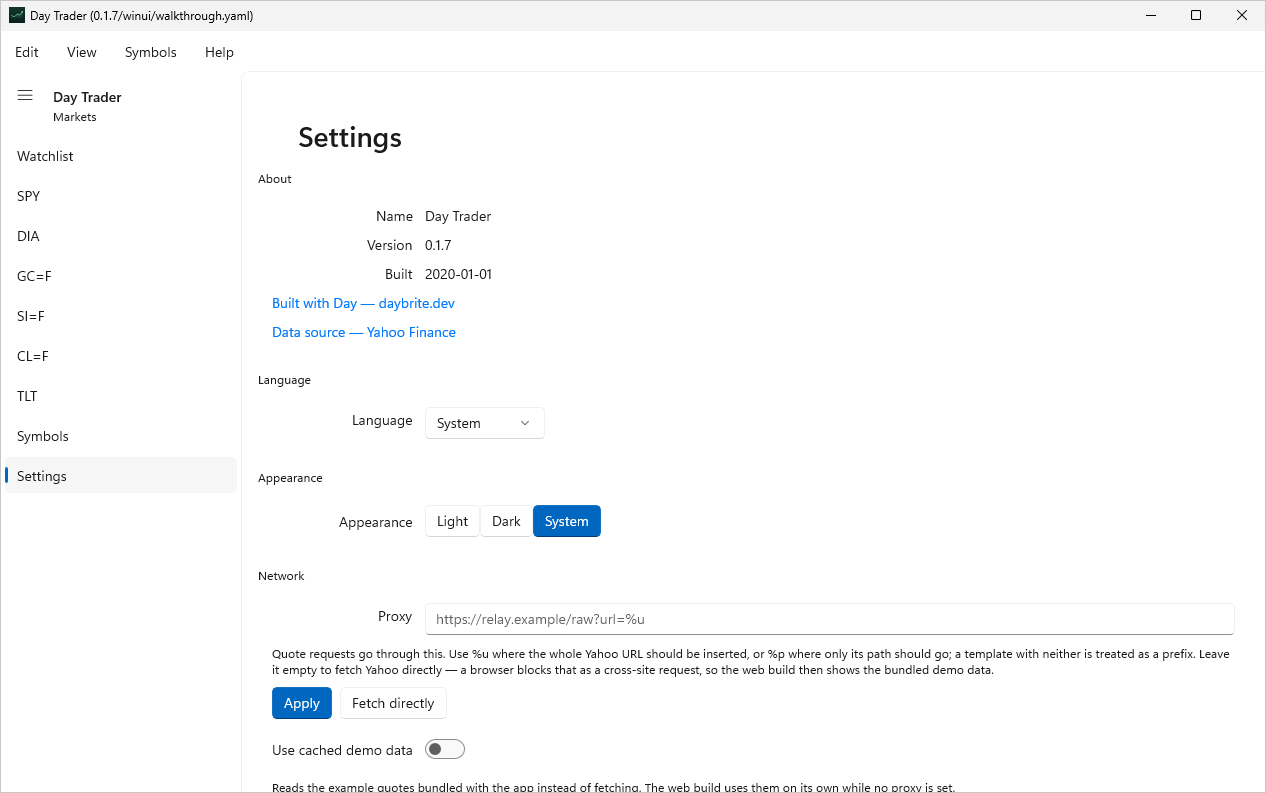Click the Fetch directly button

click(x=393, y=703)
